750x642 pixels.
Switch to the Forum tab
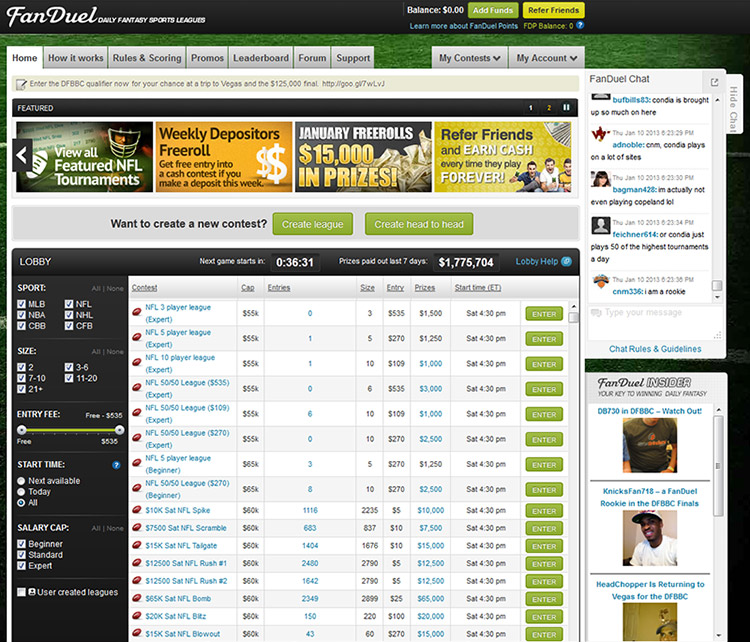(x=312, y=58)
